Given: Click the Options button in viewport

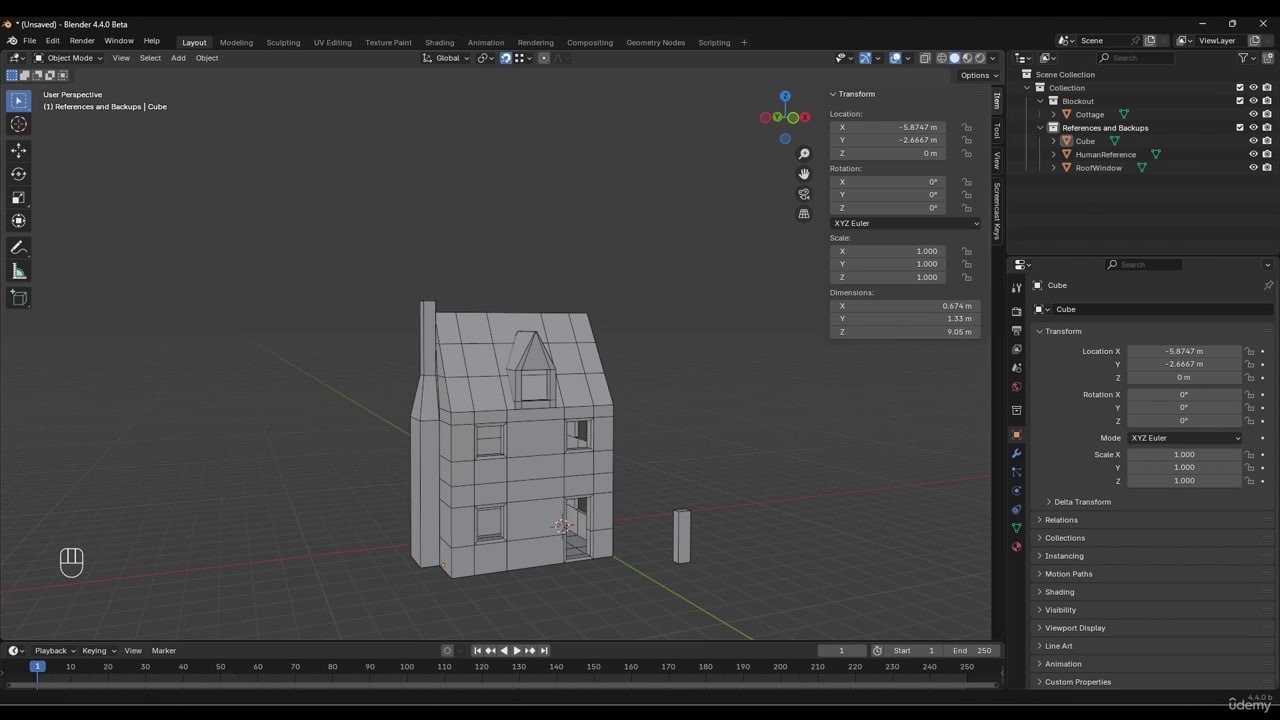Looking at the screenshot, I should coord(978,75).
